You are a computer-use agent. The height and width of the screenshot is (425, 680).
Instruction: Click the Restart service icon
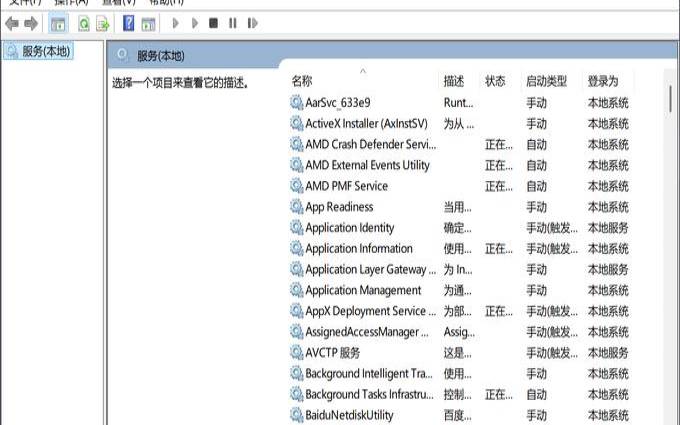pyautogui.click(x=249, y=23)
